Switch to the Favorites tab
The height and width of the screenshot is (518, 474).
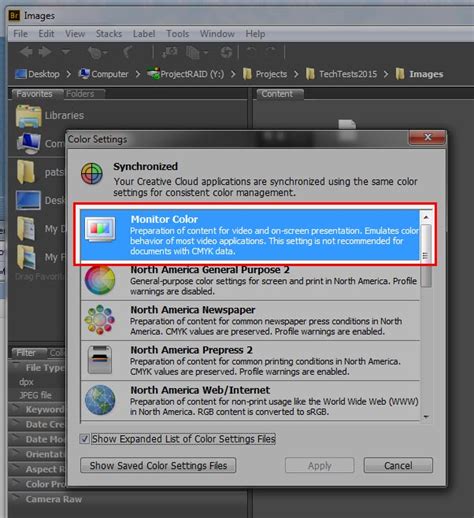pos(37,94)
